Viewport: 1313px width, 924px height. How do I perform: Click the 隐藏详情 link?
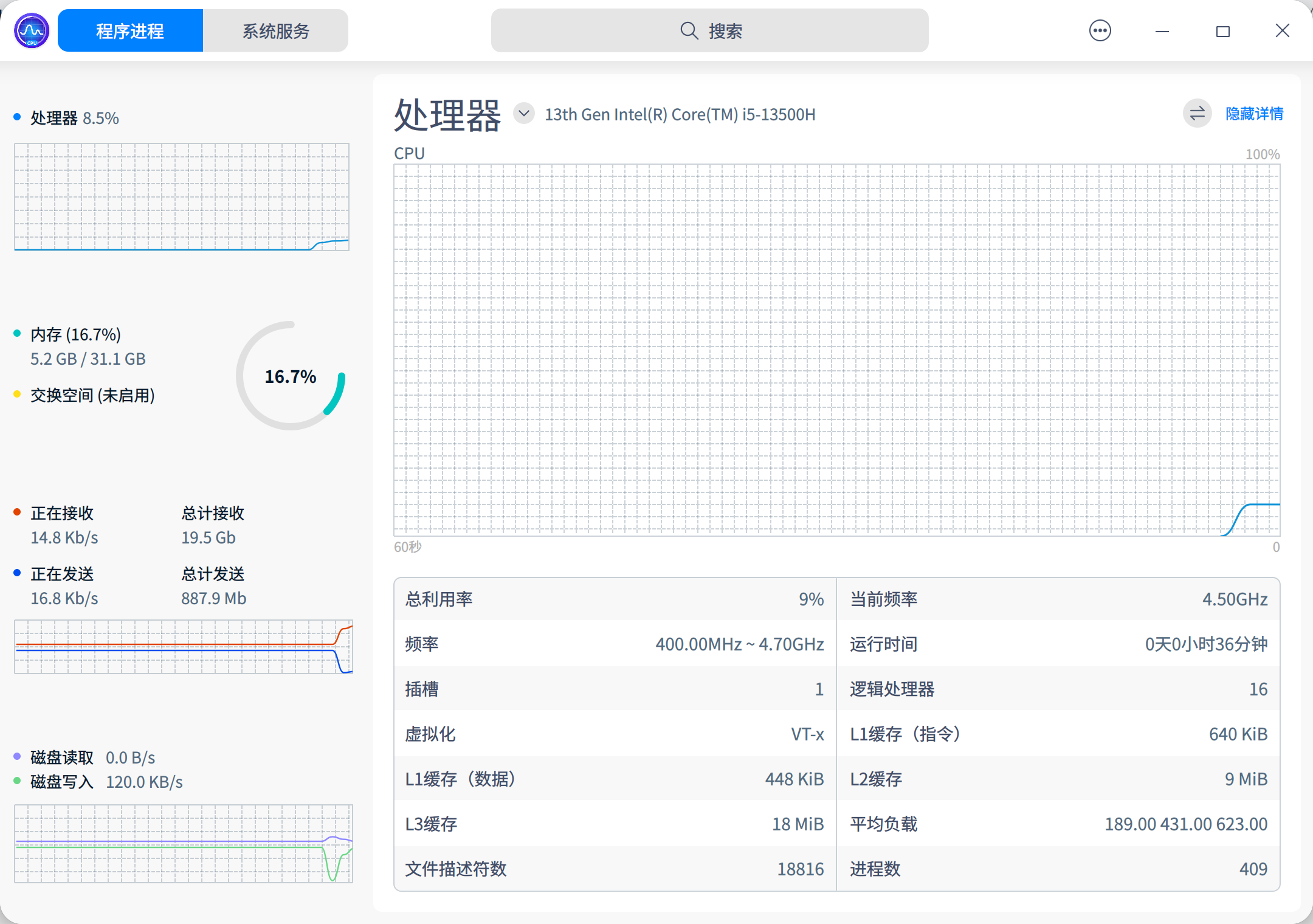[x=1254, y=114]
